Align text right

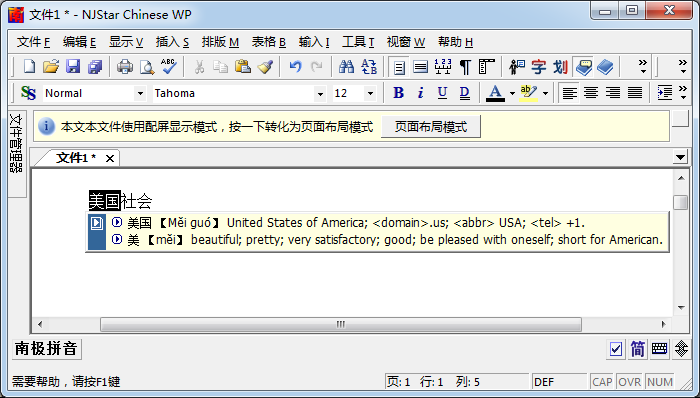pos(612,93)
